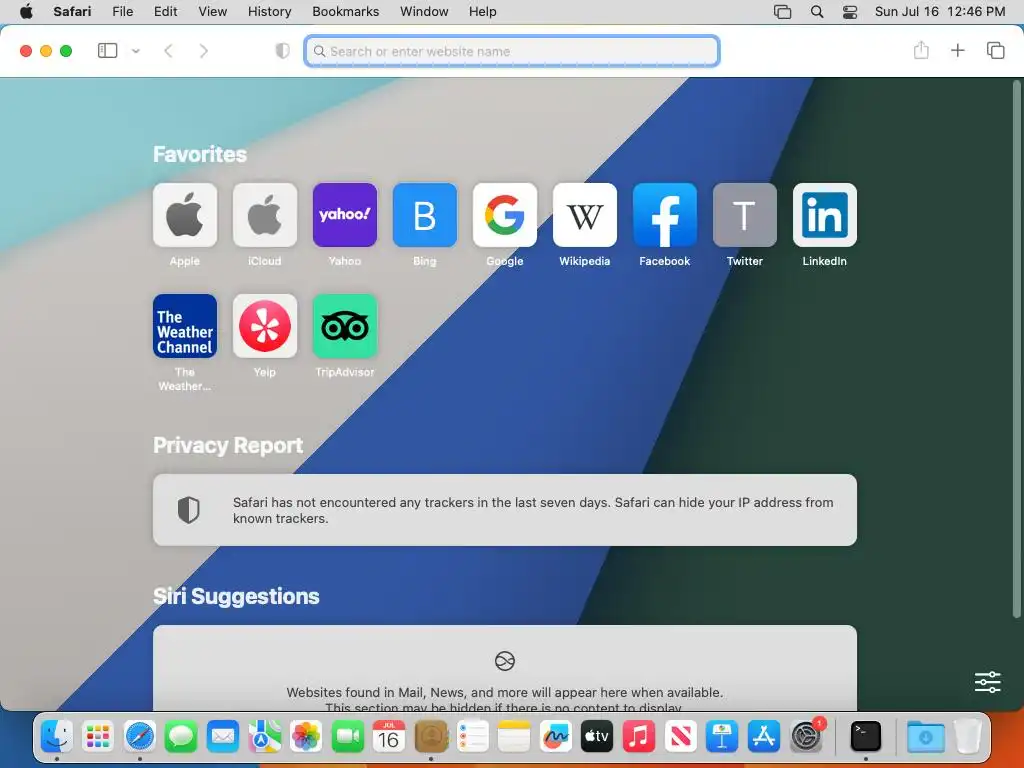Open System Settings from the Dock
Viewport: 1024px width, 768px height.
pos(806,737)
